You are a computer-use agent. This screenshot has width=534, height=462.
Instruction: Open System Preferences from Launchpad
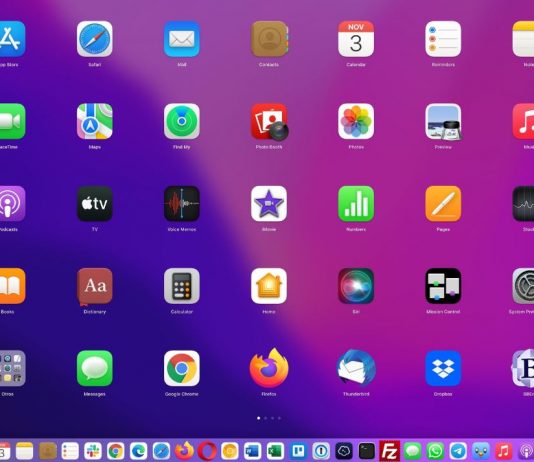click(x=523, y=286)
